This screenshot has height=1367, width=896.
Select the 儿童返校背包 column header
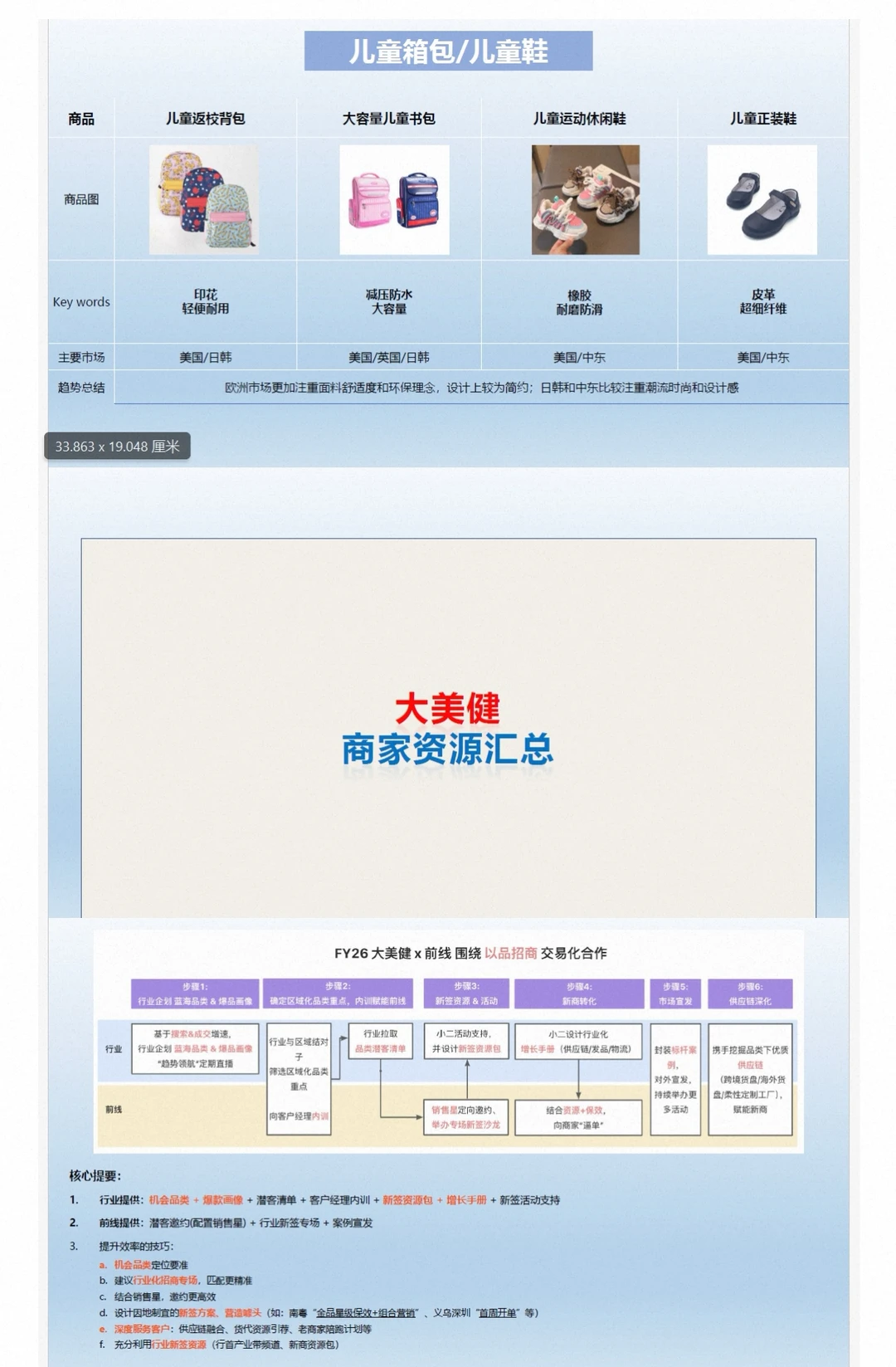tap(206, 119)
